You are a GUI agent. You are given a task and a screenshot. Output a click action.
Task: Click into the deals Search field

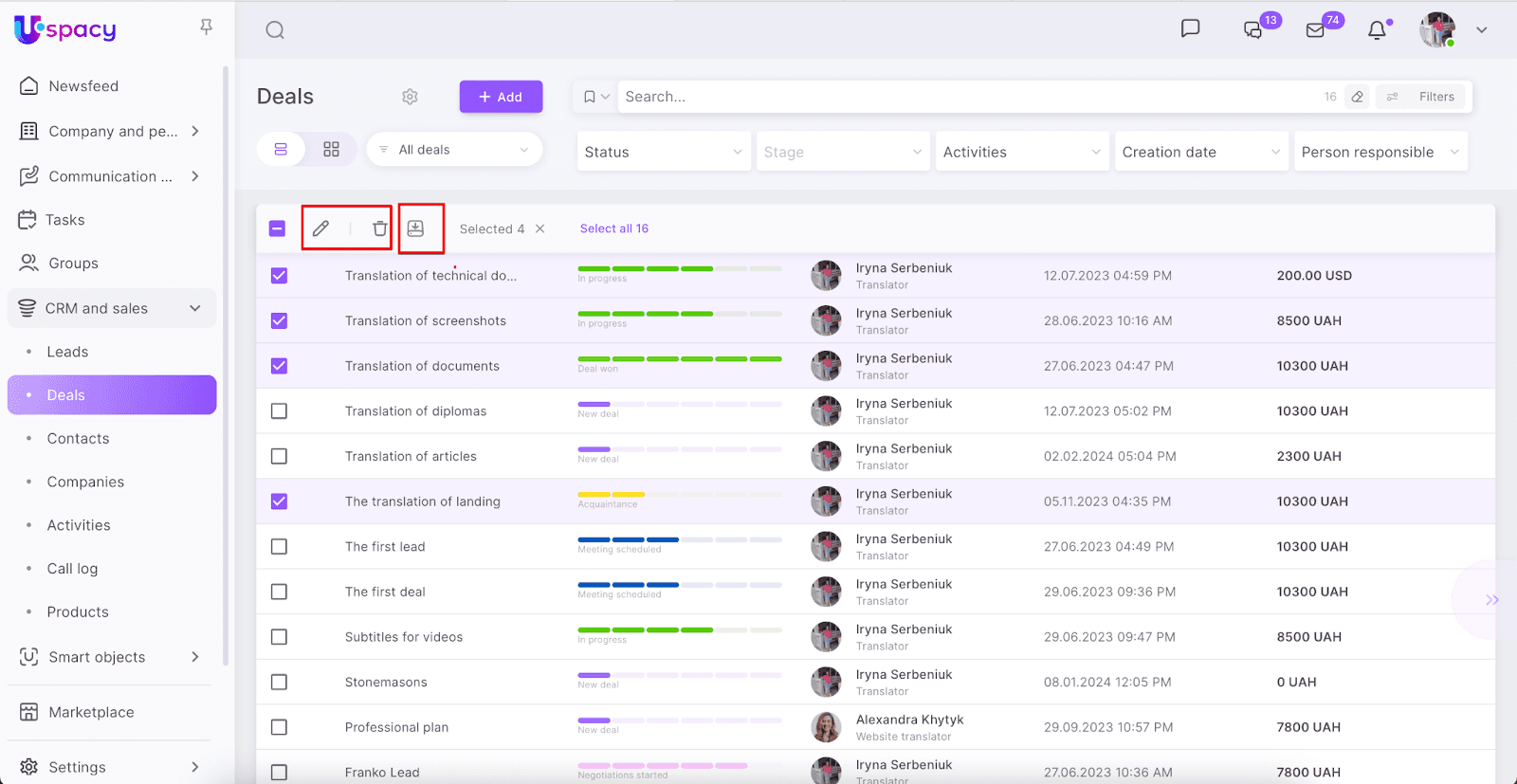(967, 97)
